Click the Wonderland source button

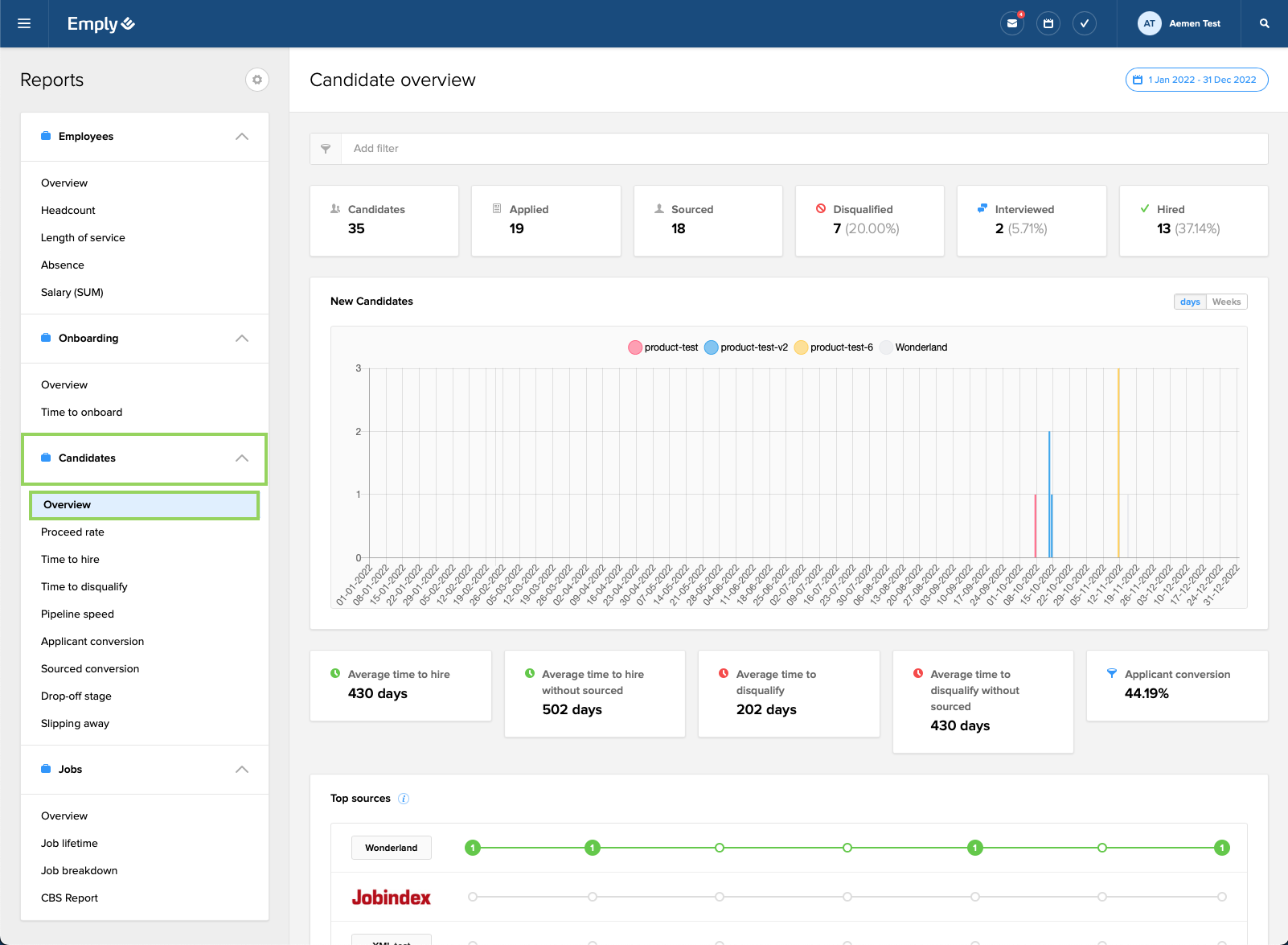(x=392, y=848)
